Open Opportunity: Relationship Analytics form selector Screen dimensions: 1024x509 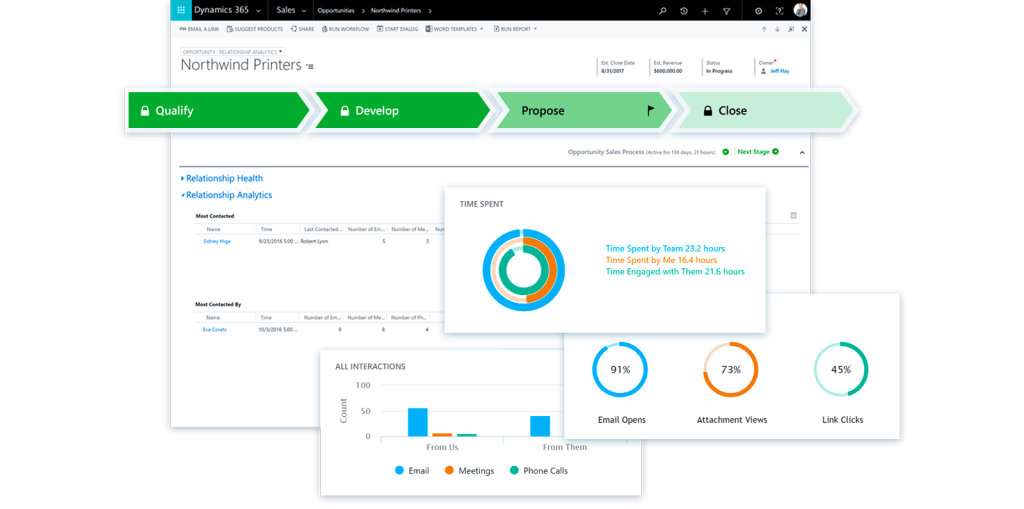(x=233, y=51)
